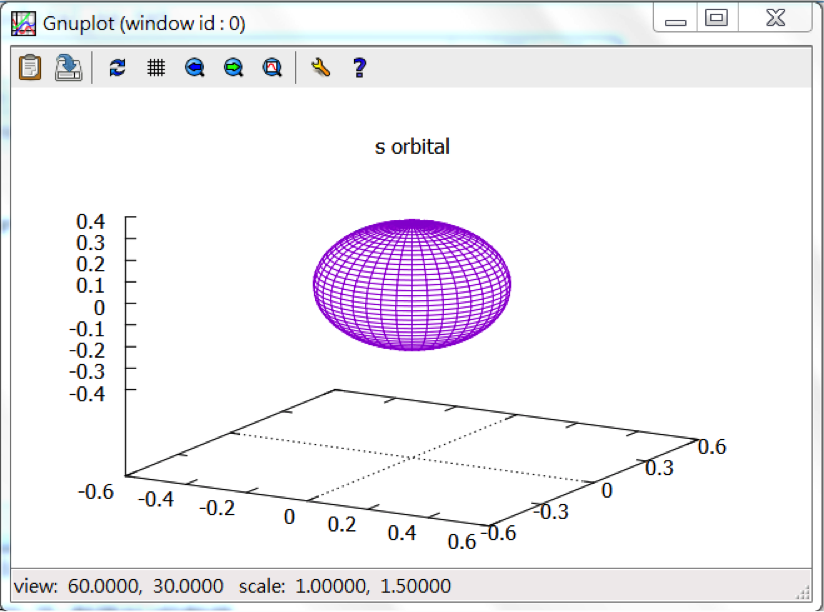Click the scale readout in status bar

pos(345,586)
